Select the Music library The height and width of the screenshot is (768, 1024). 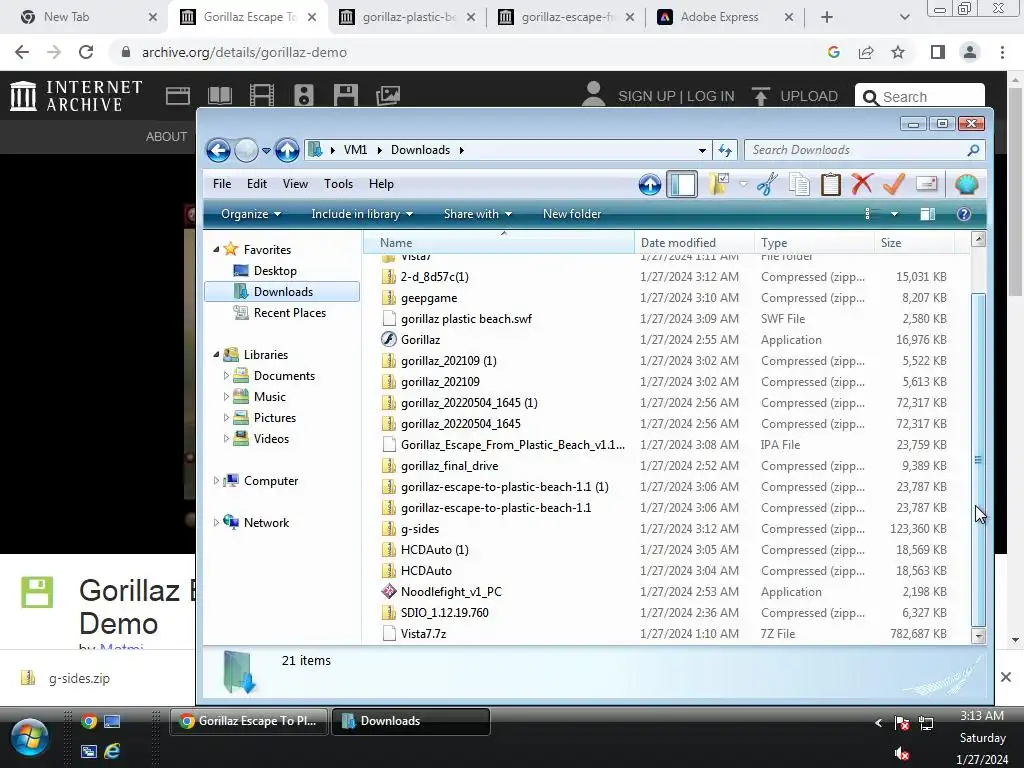click(270, 396)
